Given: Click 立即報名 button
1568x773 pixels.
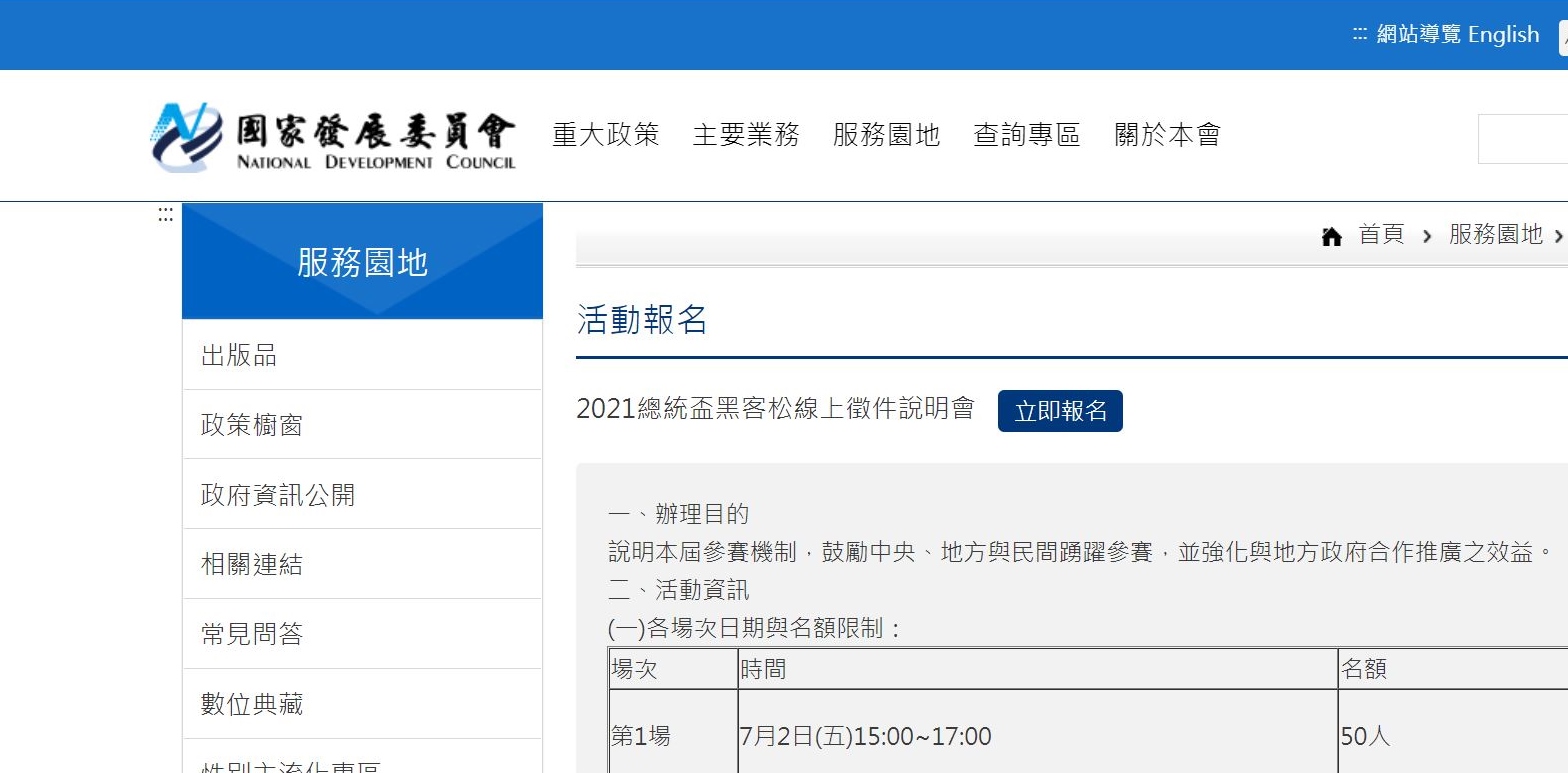Looking at the screenshot, I should pyautogui.click(x=1060, y=411).
